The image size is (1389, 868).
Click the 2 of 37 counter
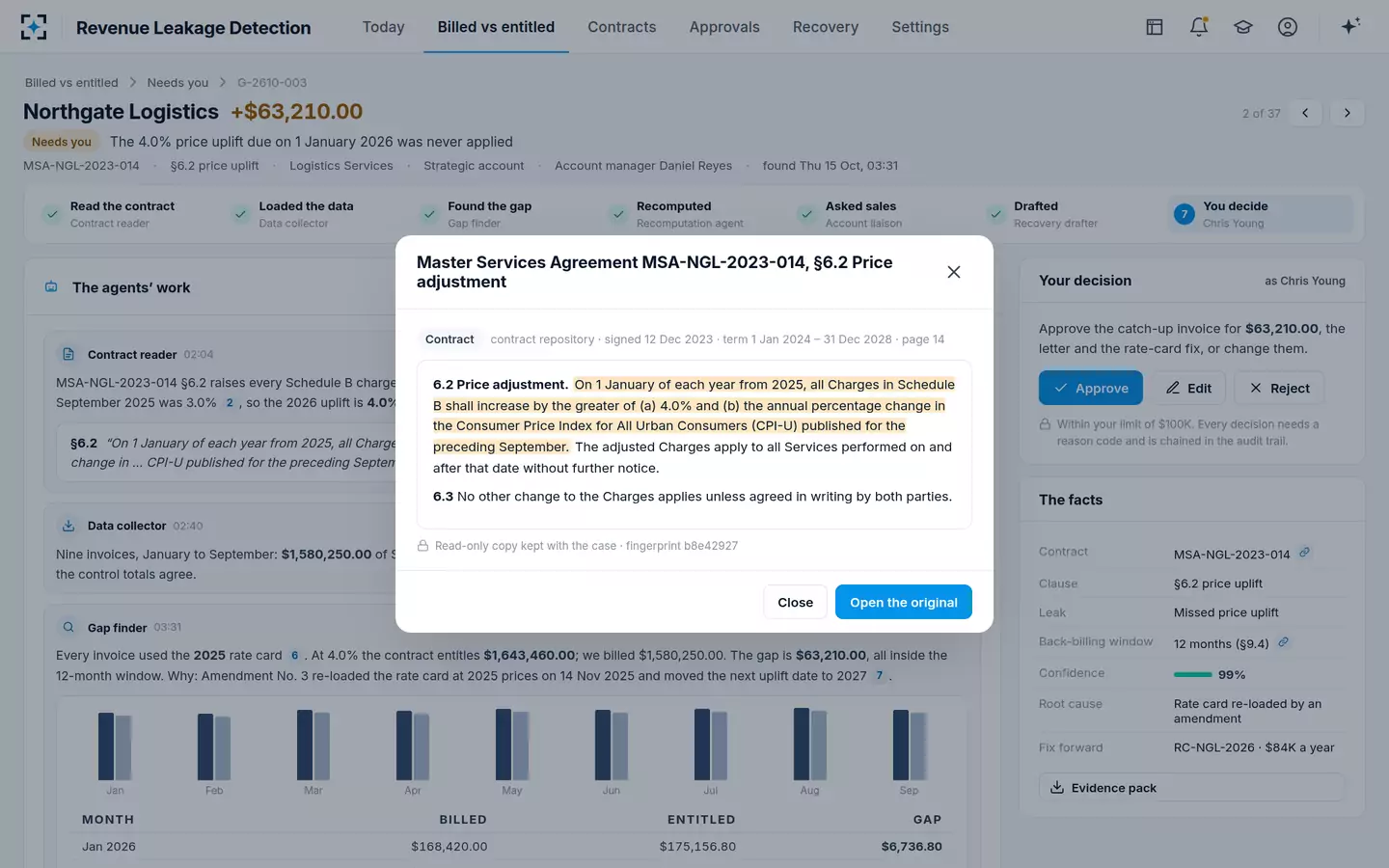[1262, 114]
